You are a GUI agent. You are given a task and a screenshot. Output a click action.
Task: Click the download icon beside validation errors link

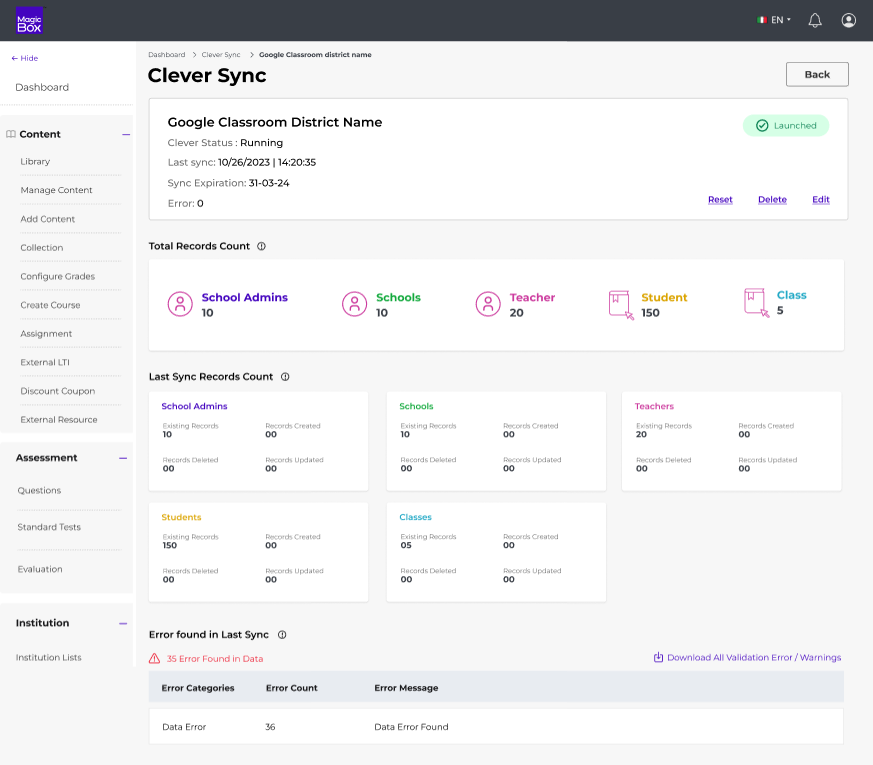[x=658, y=658]
